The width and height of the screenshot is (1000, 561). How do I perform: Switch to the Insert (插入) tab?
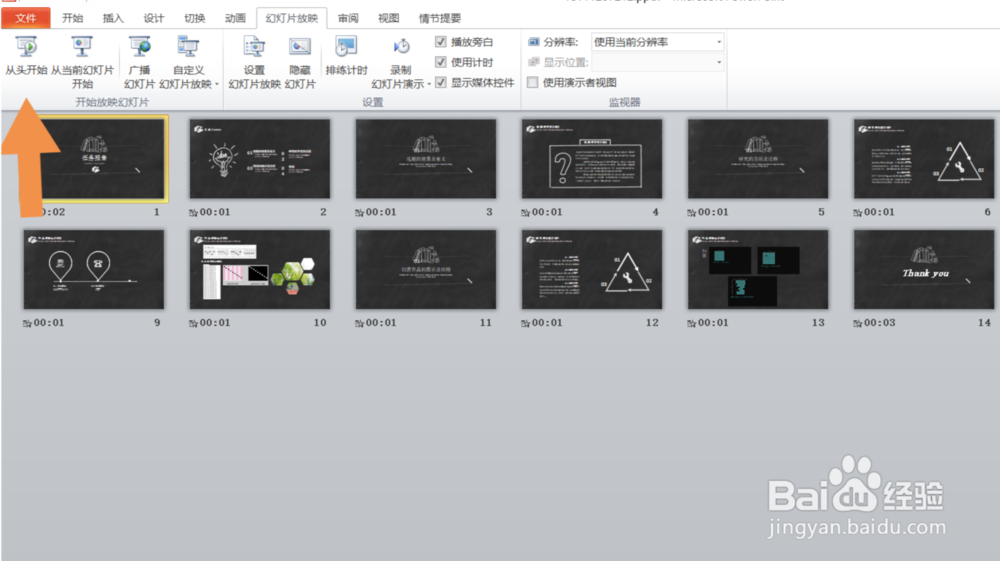(x=113, y=18)
